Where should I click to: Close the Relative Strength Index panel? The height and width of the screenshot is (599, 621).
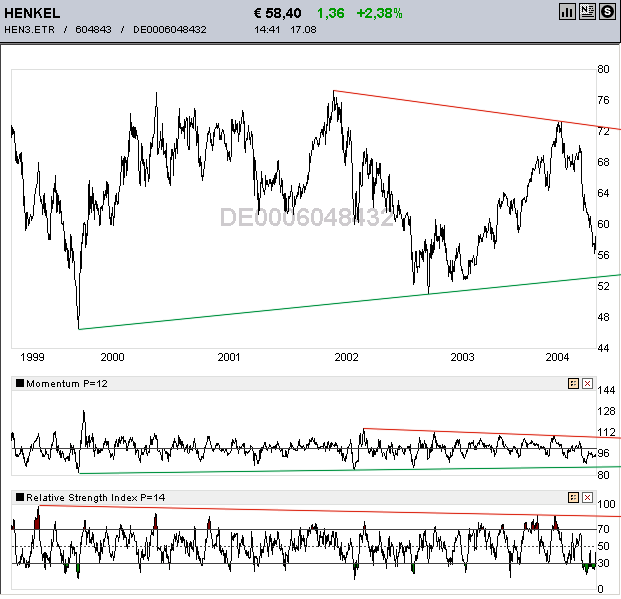587,498
